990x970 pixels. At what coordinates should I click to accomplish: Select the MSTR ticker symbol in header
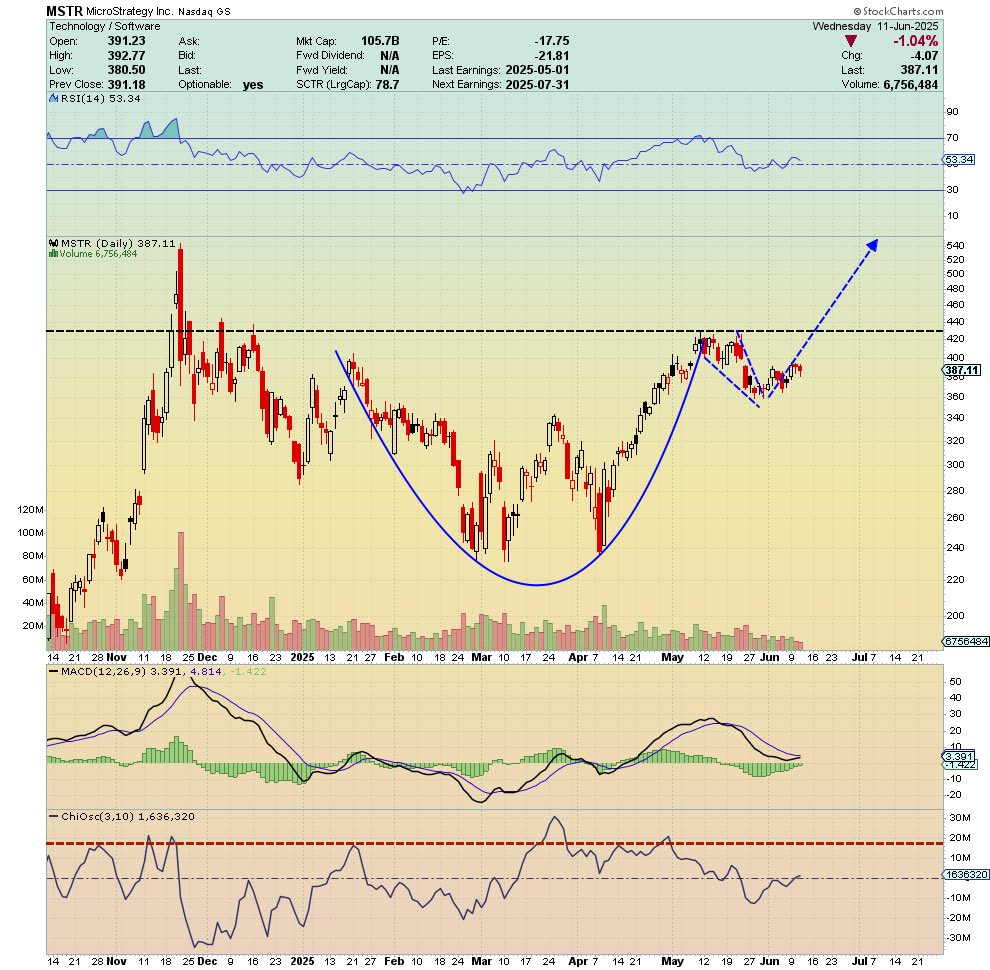pyautogui.click(x=64, y=9)
